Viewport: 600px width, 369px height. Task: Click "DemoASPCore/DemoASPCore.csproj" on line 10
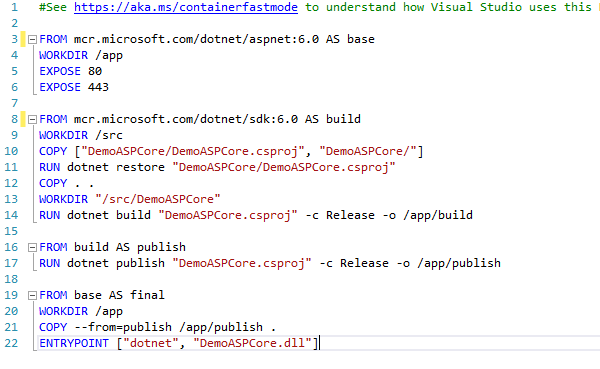click(193, 151)
